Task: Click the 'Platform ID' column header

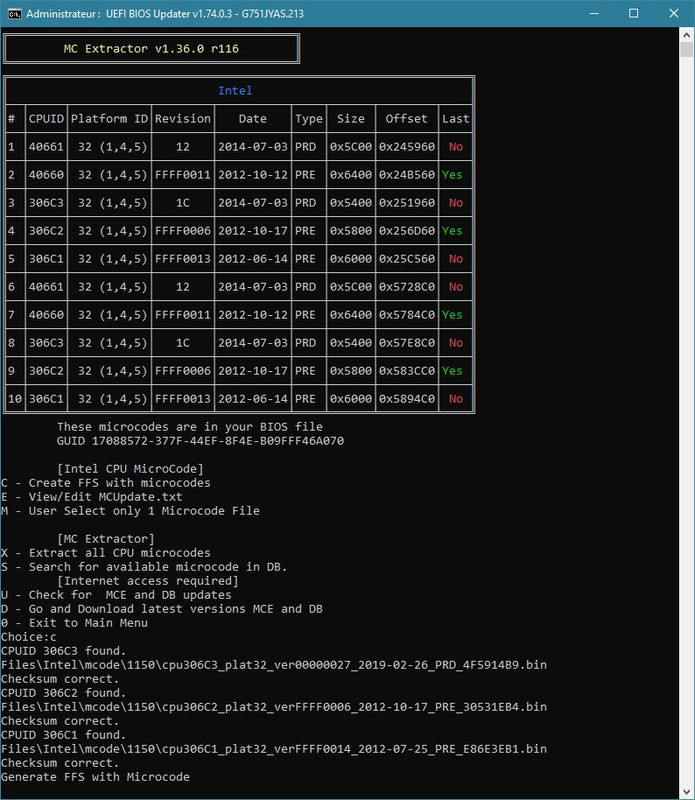Action: (x=109, y=119)
